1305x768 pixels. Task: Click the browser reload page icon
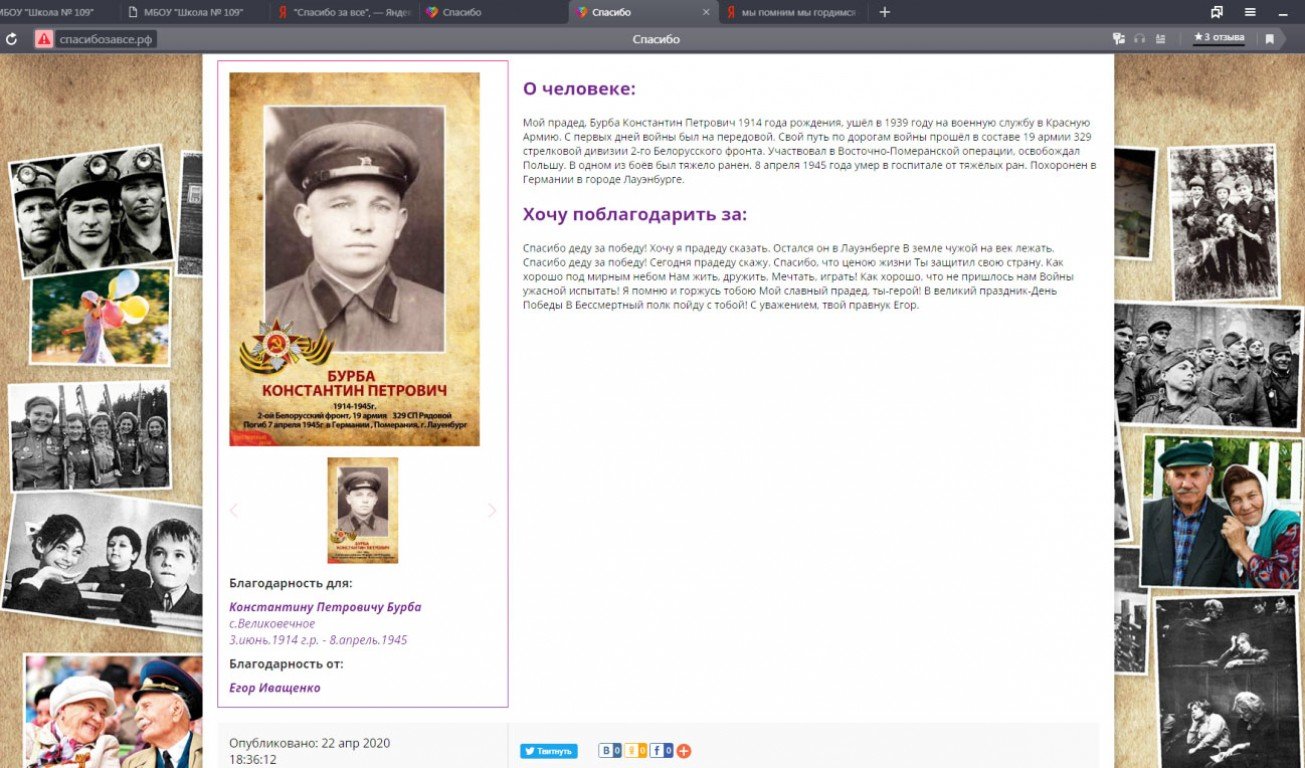12,39
